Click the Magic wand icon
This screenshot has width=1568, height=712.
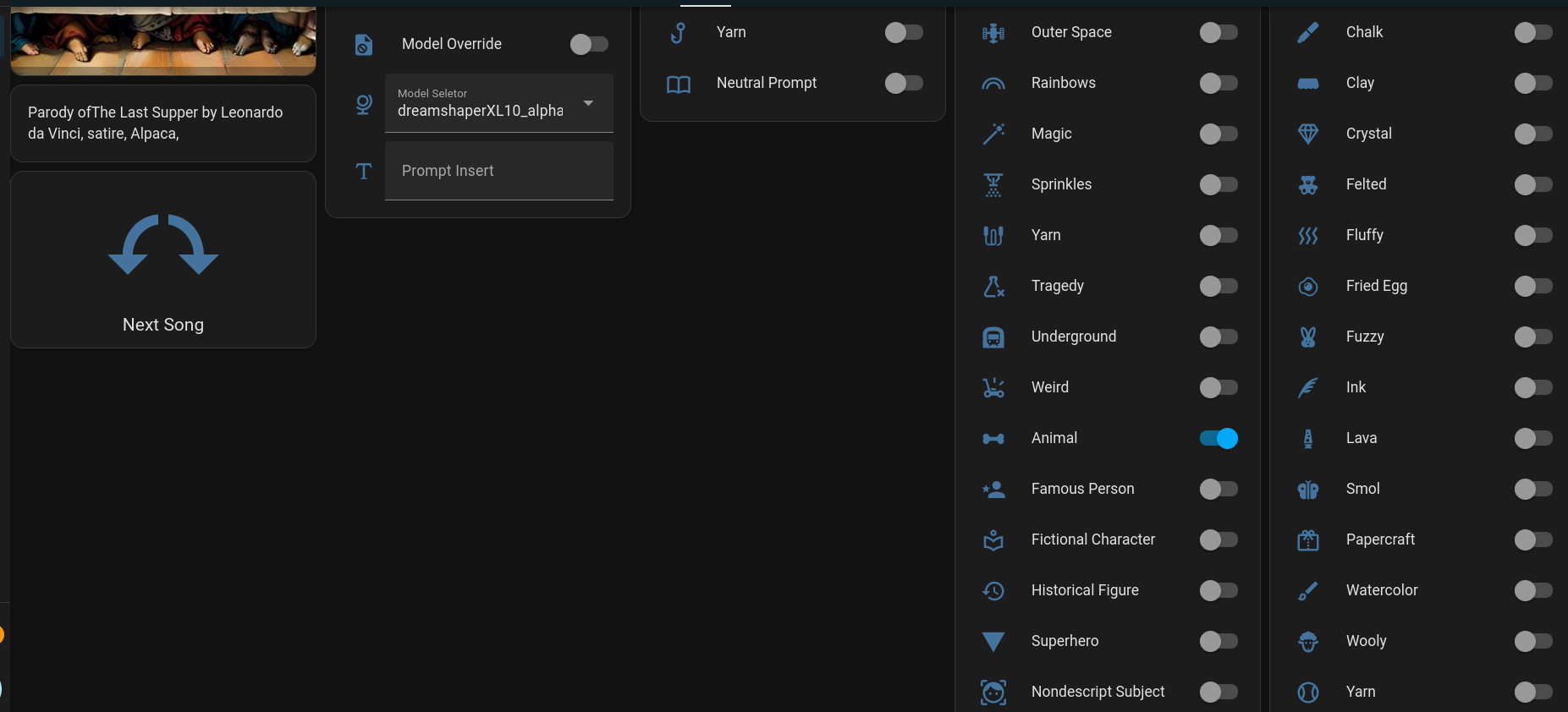click(x=993, y=134)
